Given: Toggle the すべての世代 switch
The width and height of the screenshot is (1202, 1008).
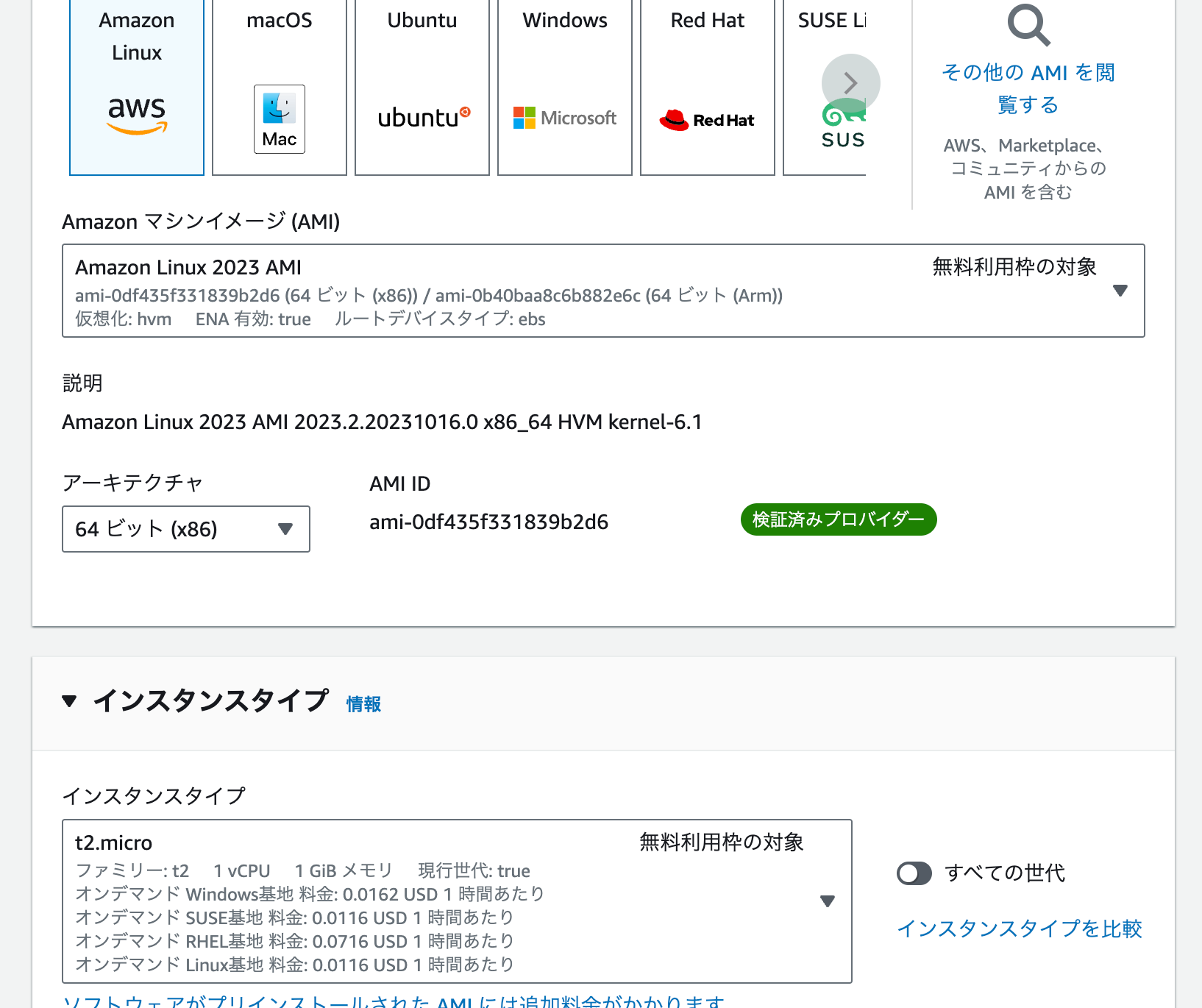Looking at the screenshot, I should click(914, 873).
